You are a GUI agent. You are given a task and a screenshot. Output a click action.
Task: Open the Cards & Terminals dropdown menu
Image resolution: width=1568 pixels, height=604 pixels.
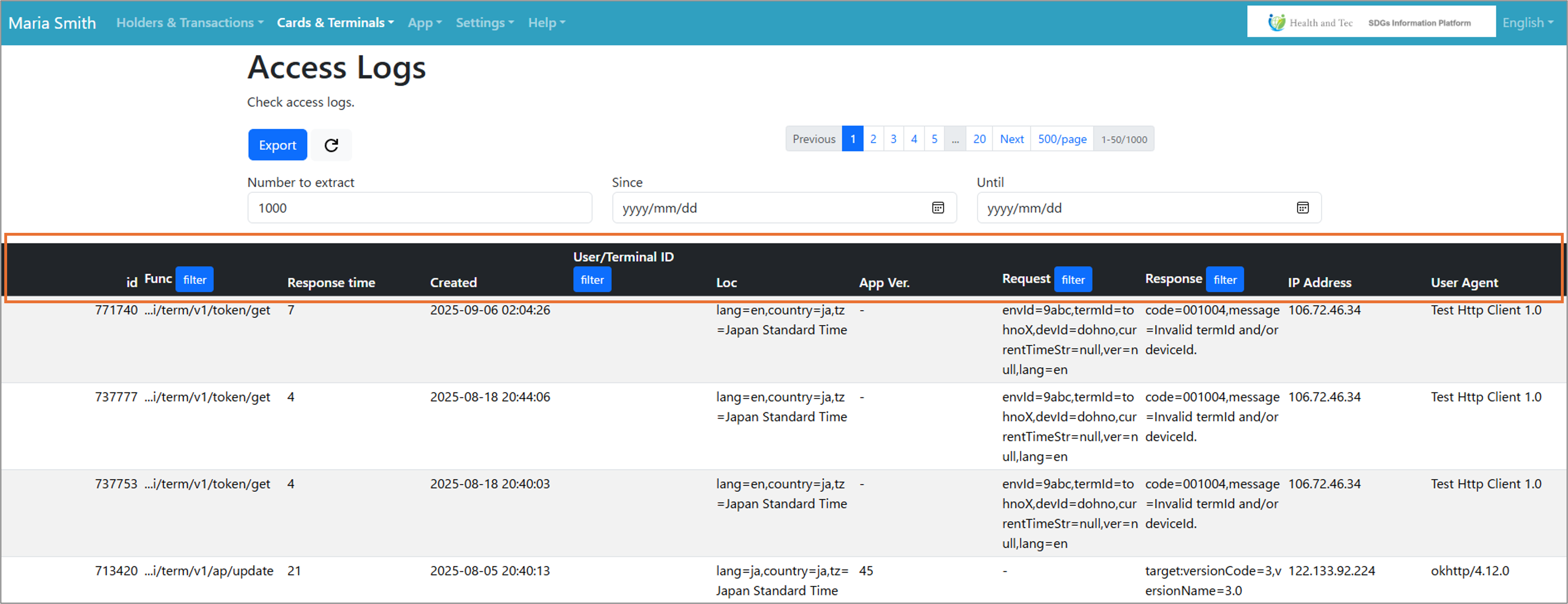point(335,22)
